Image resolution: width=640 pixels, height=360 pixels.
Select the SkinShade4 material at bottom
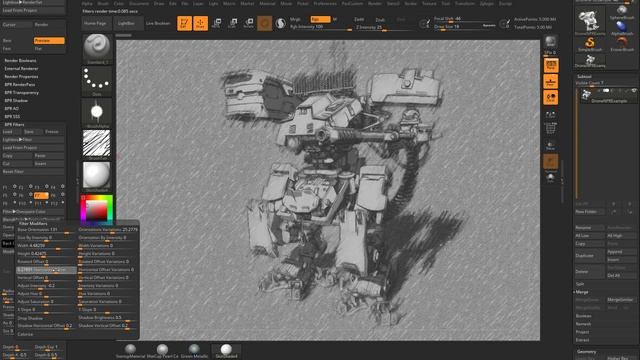tap(226, 351)
